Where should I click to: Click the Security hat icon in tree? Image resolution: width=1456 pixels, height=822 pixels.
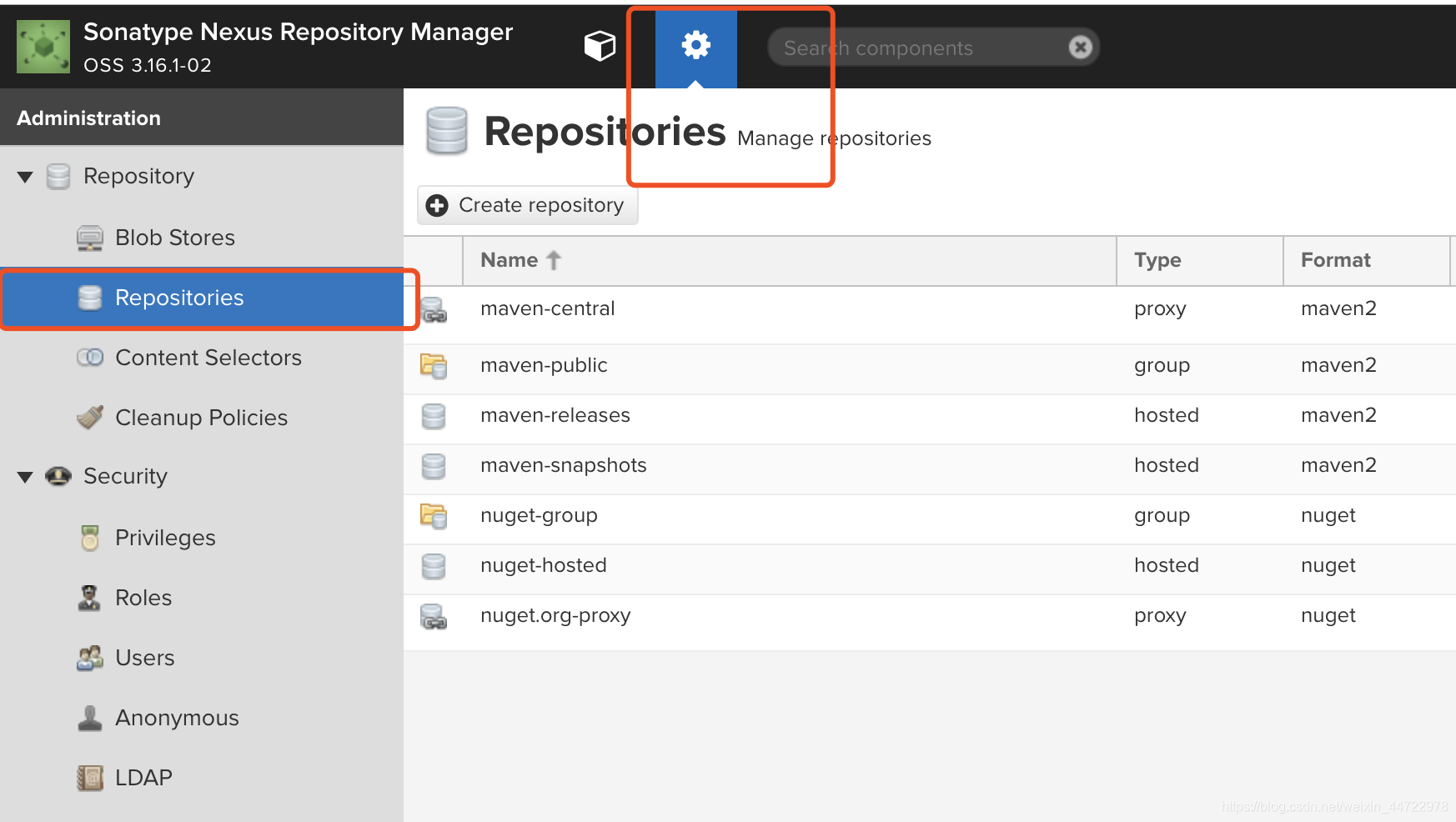click(x=58, y=476)
